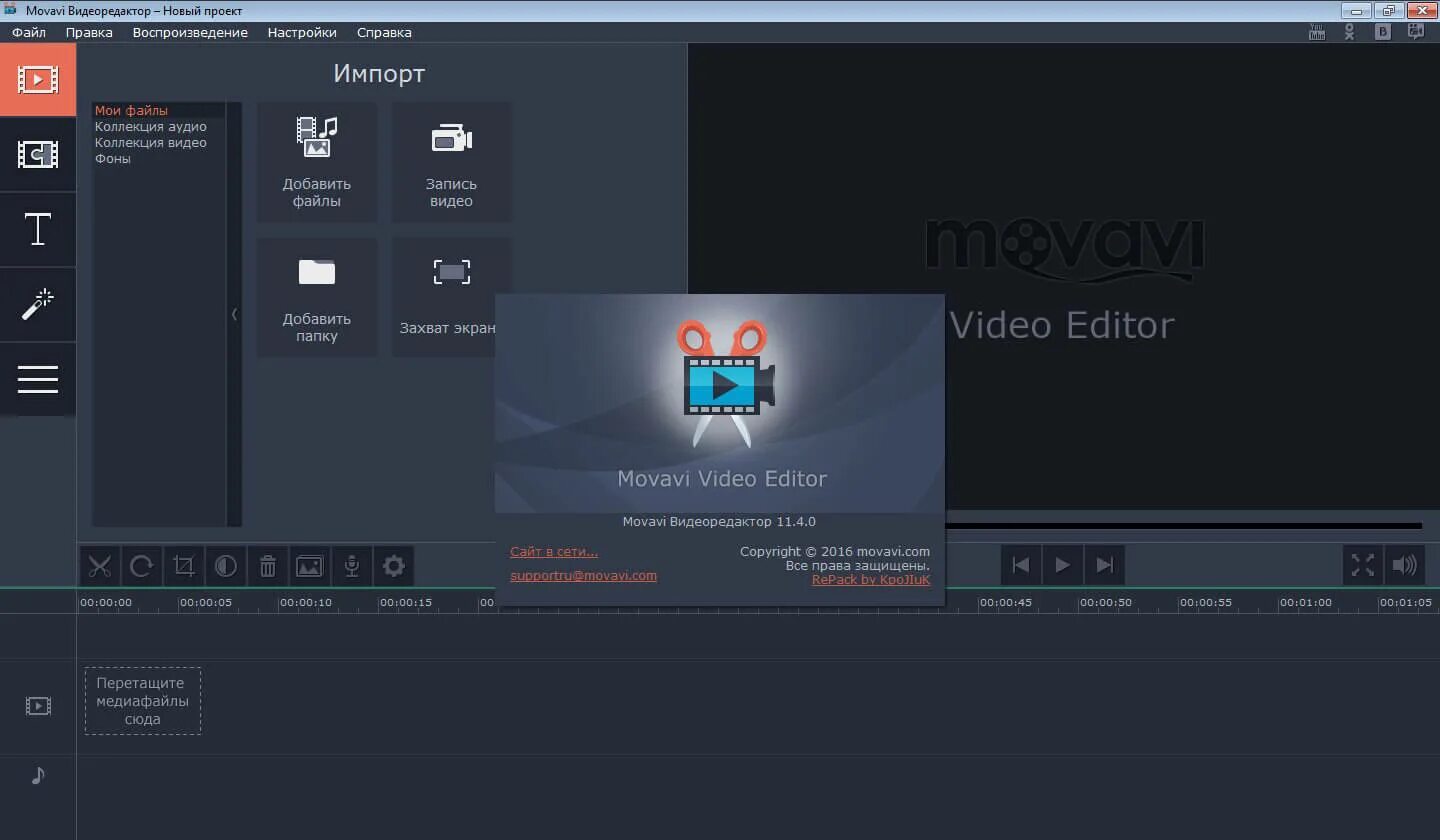Click the Rotate clip icon

click(x=141, y=565)
